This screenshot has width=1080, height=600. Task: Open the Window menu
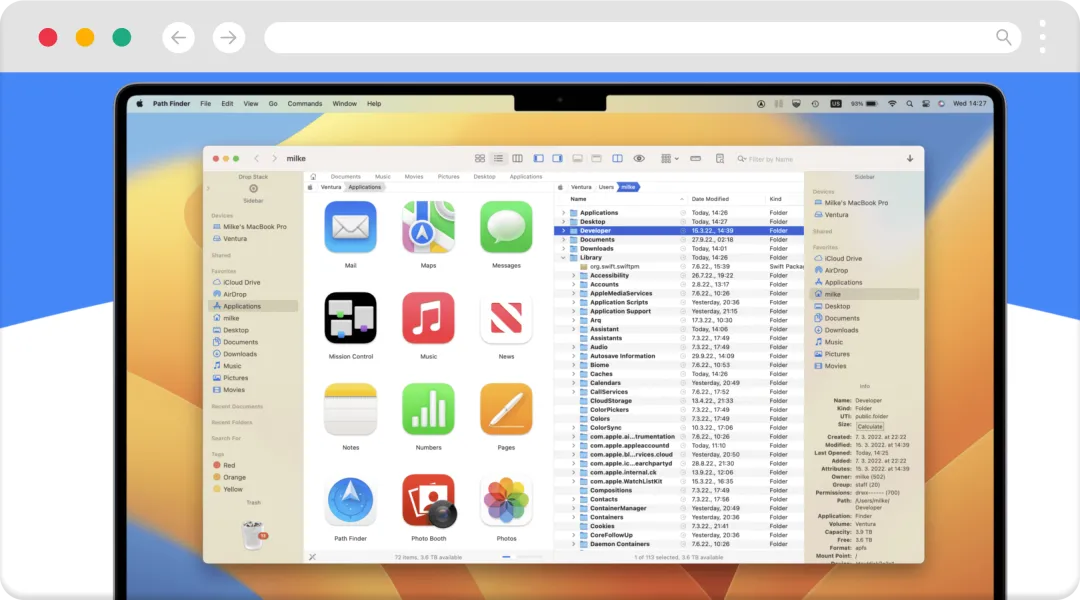coord(344,103)
